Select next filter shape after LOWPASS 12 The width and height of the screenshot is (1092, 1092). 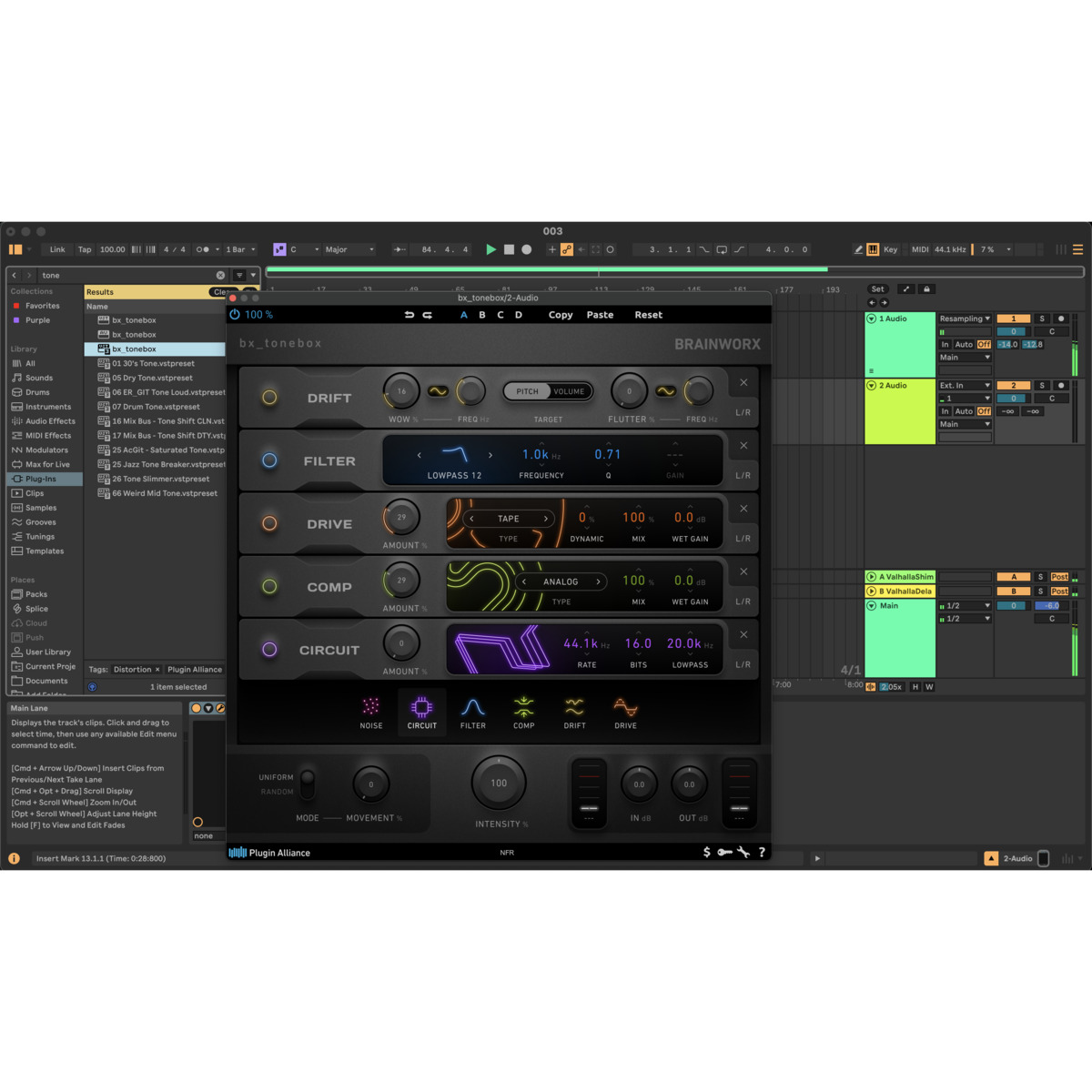[x=490, y=455]
